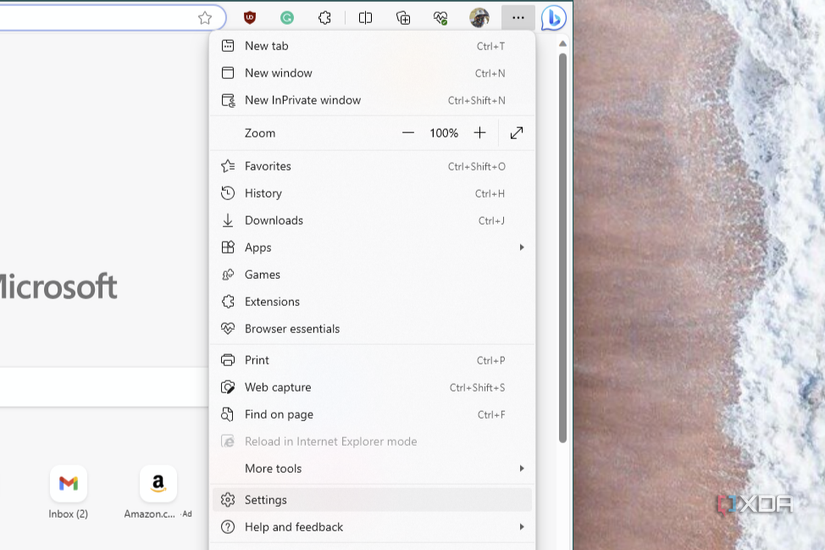Image resolution: width=825 pixels, height=550 pixels.
Task: Click the favorites star in address bar
Action: (205, 18)
